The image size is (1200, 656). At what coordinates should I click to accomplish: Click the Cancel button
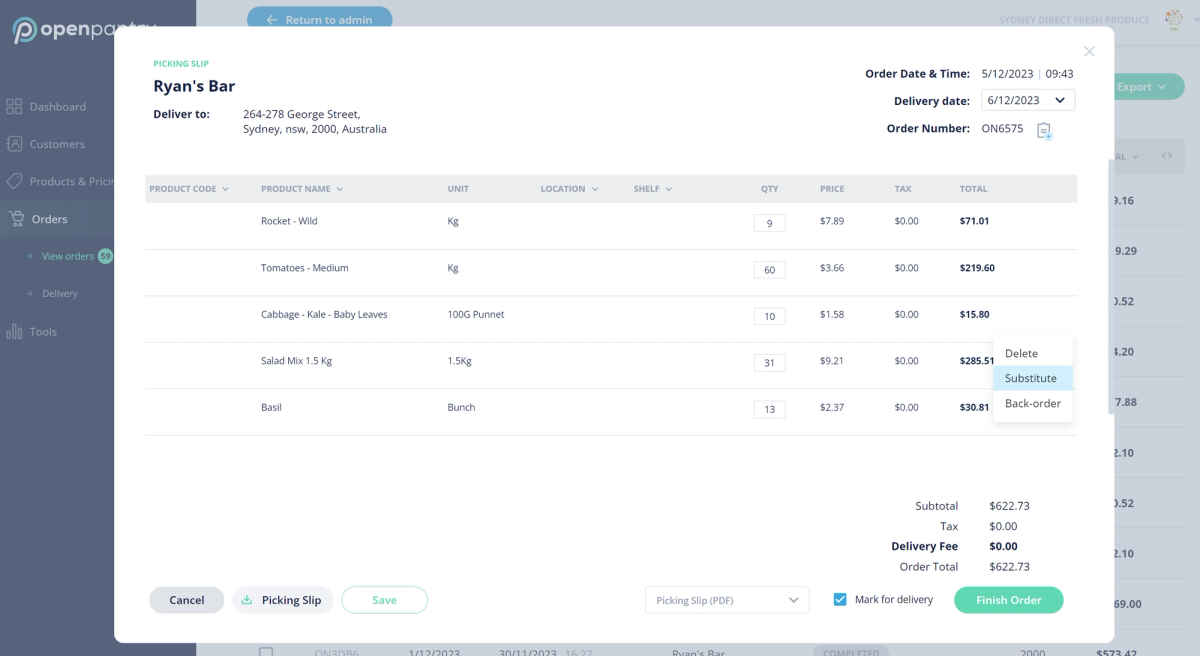[187, 600]
